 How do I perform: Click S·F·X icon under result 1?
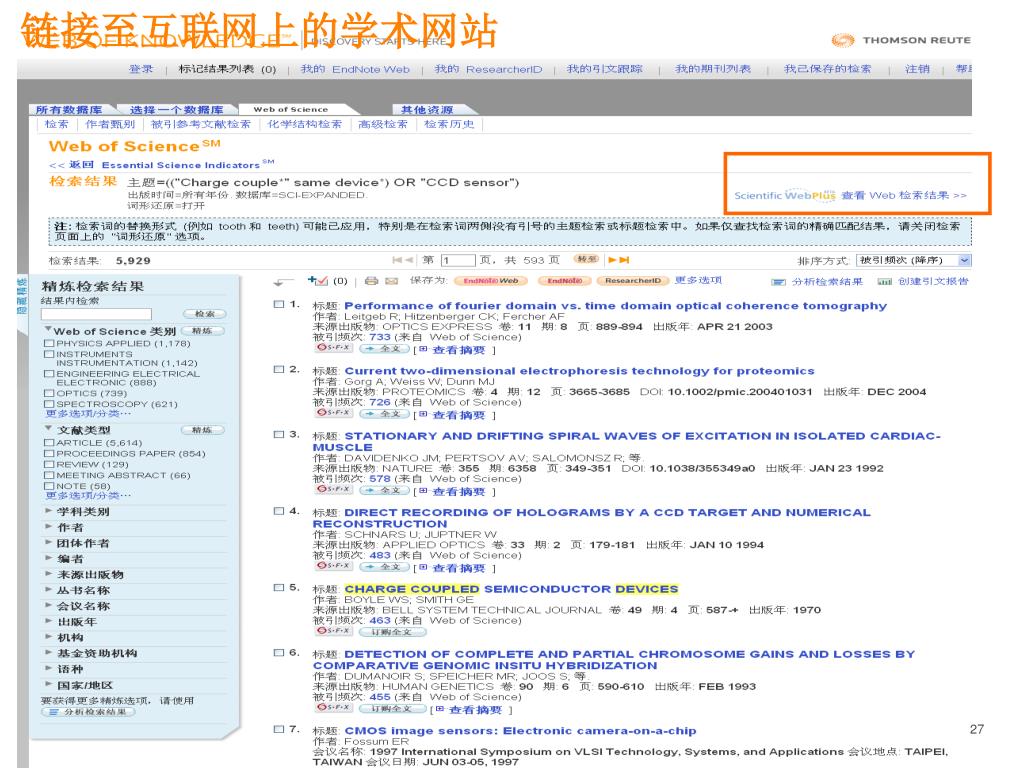(334, 348)
